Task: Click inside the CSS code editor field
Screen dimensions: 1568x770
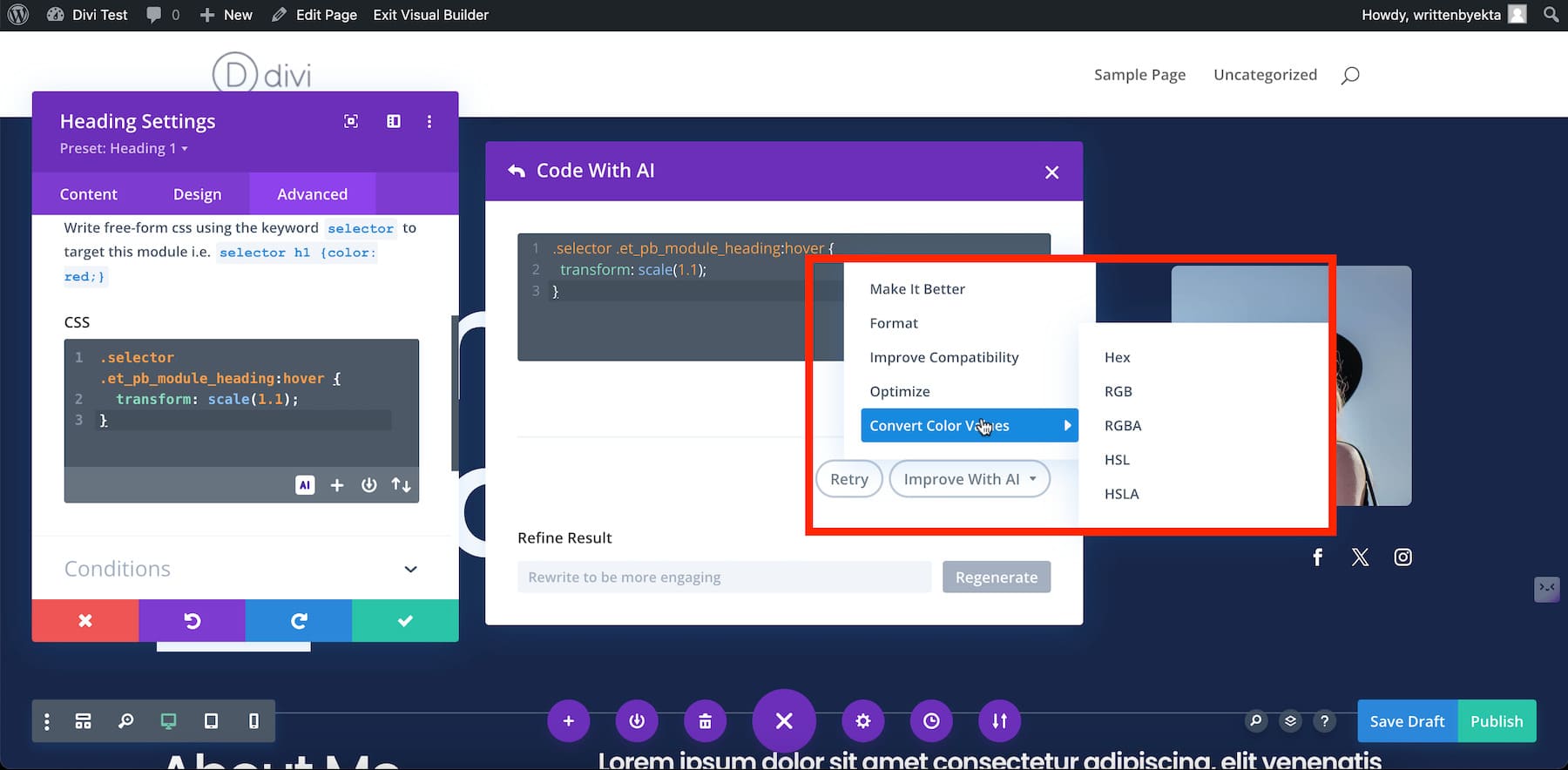Action: tap(241, 402)
